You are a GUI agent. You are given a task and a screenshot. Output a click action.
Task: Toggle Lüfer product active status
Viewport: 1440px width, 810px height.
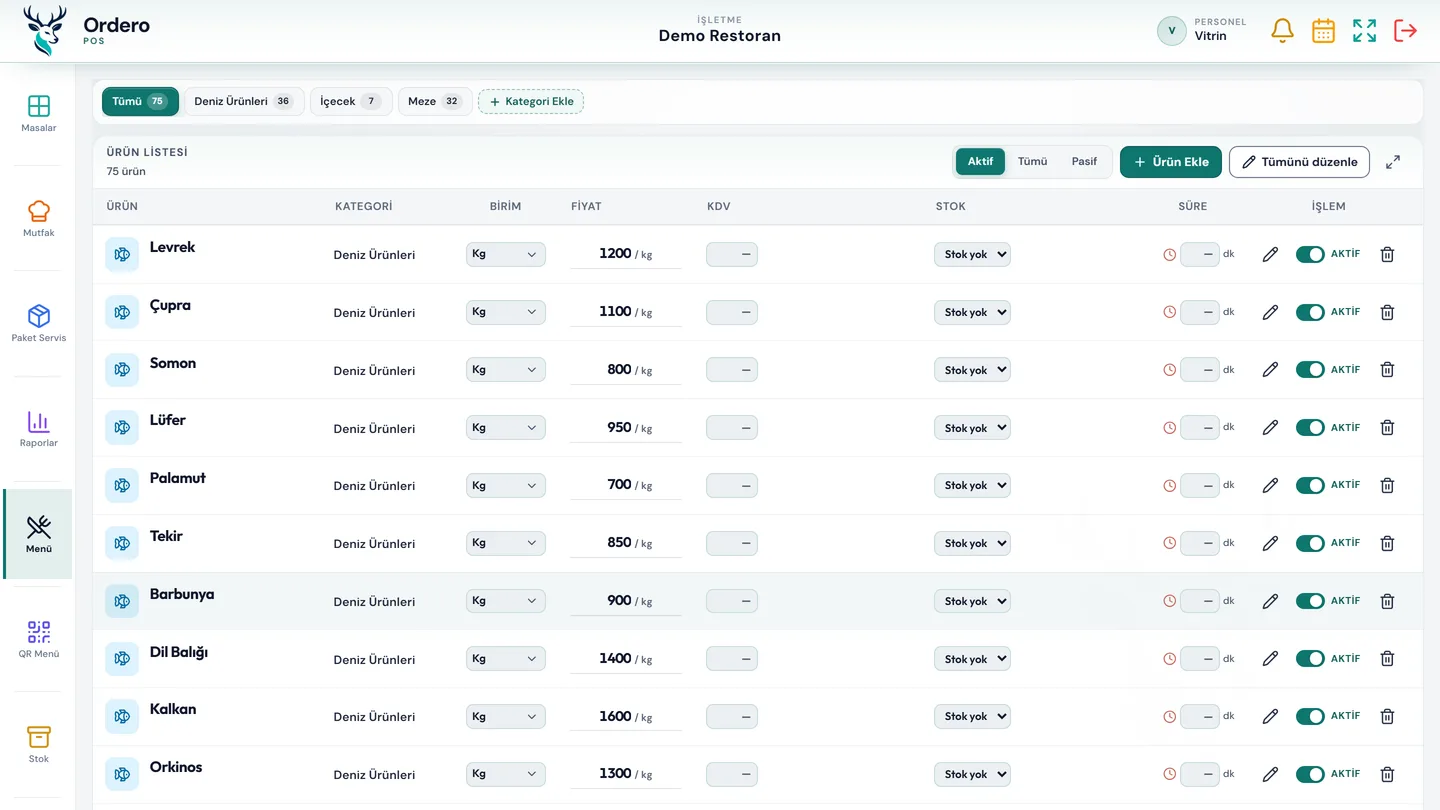pyautogui.click(x=1310, y=428)
